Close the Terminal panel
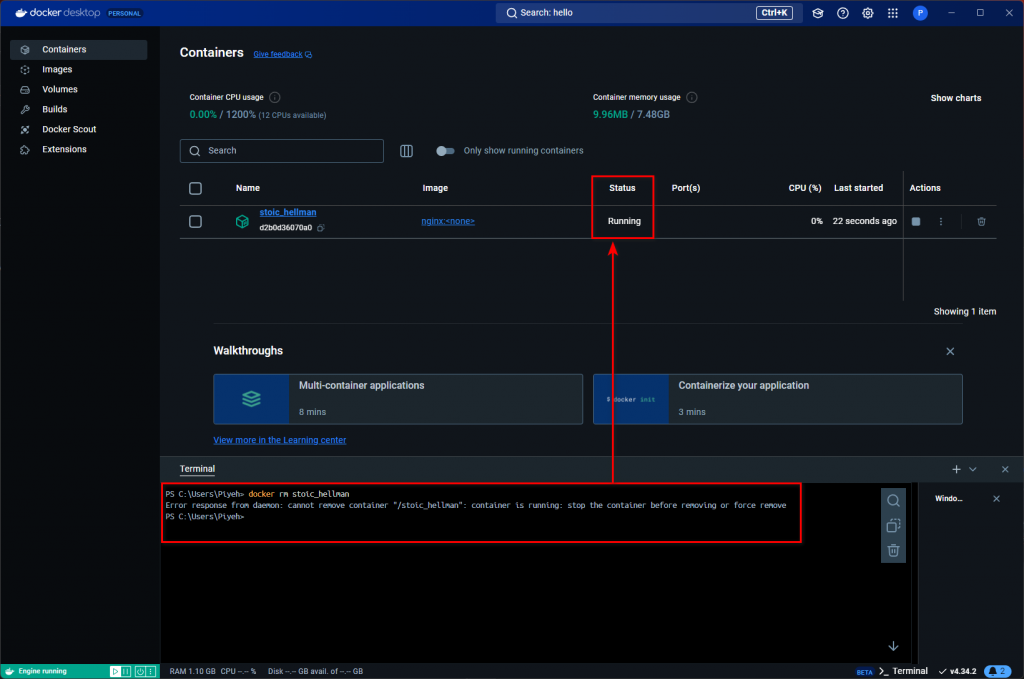 (x=1005, y=469)
